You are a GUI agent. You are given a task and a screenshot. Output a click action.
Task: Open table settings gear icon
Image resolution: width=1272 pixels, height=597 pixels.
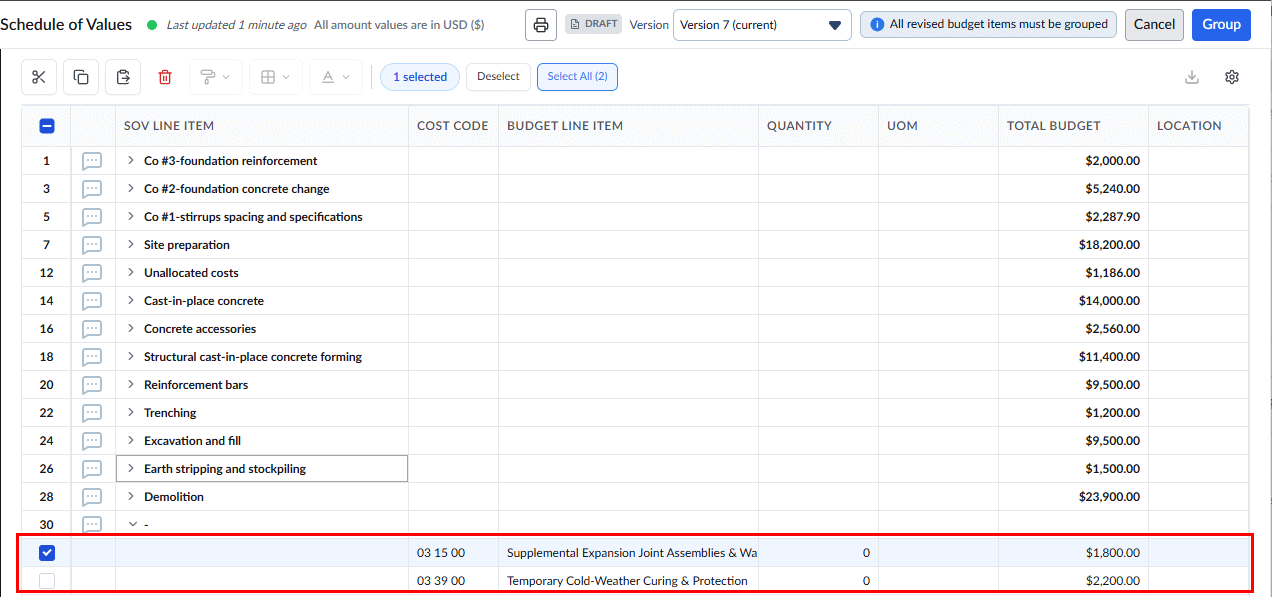pos(1232,77)
